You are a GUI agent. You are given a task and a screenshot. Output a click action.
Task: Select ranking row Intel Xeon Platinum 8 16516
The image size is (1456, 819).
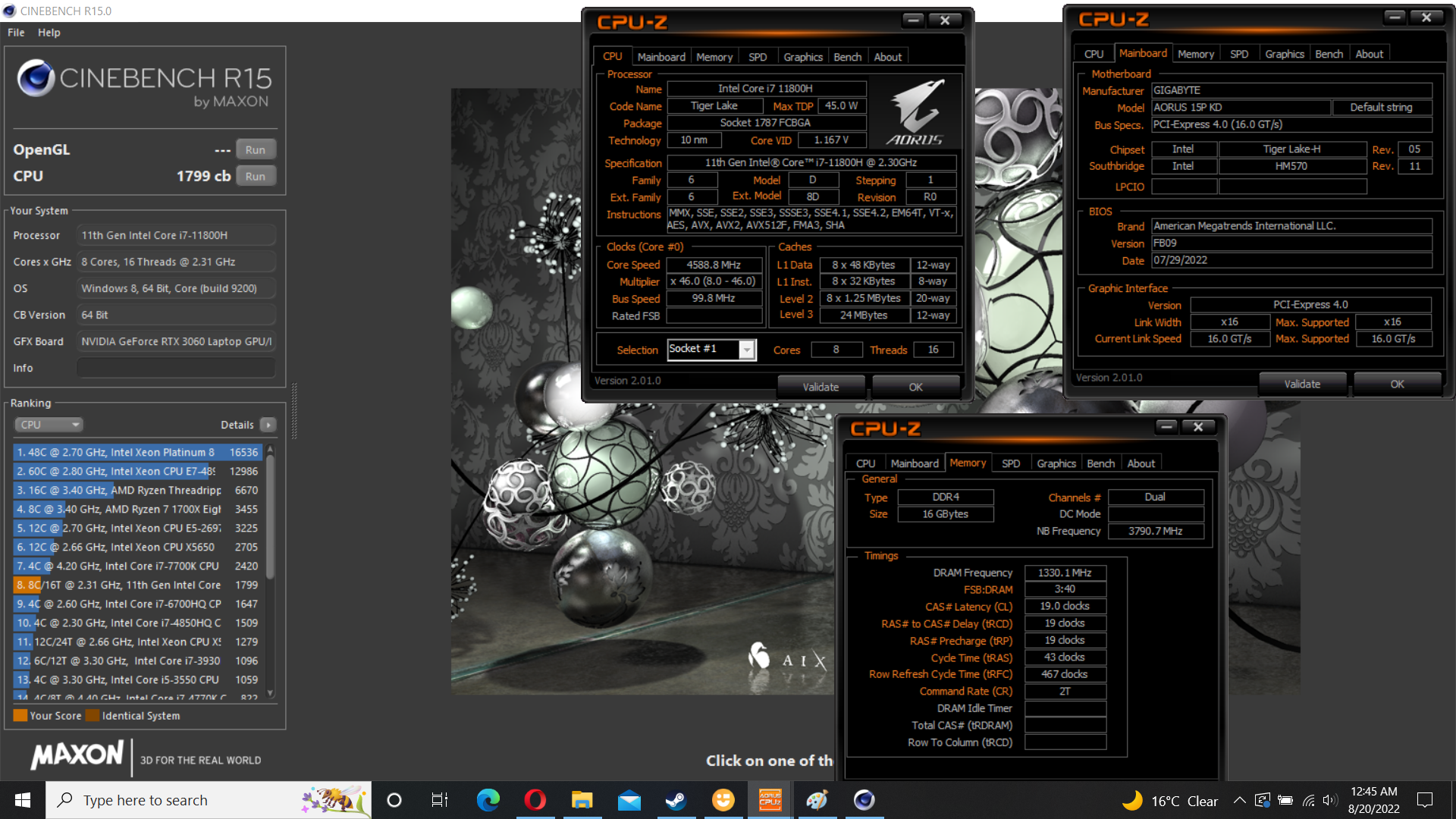(x=138, y=452)
